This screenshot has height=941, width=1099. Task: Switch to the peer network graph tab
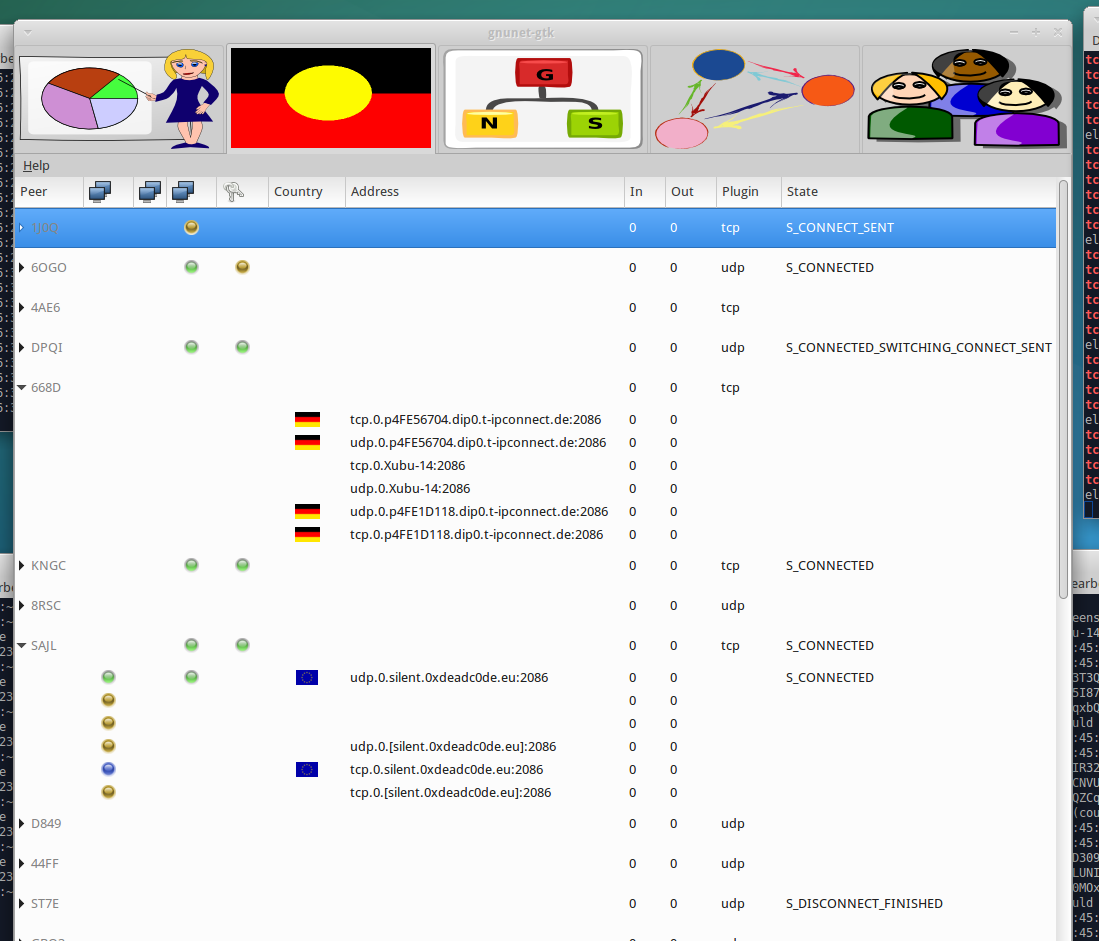click(x=755, y=99)
